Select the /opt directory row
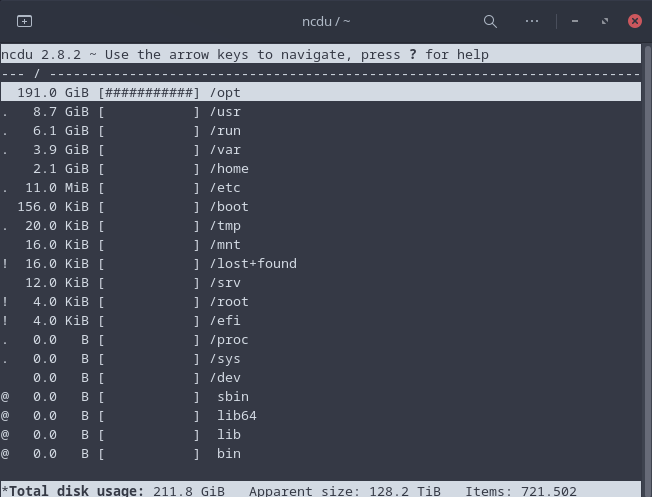The width and height of the screenshot is (652, 497). coord(225,93)
